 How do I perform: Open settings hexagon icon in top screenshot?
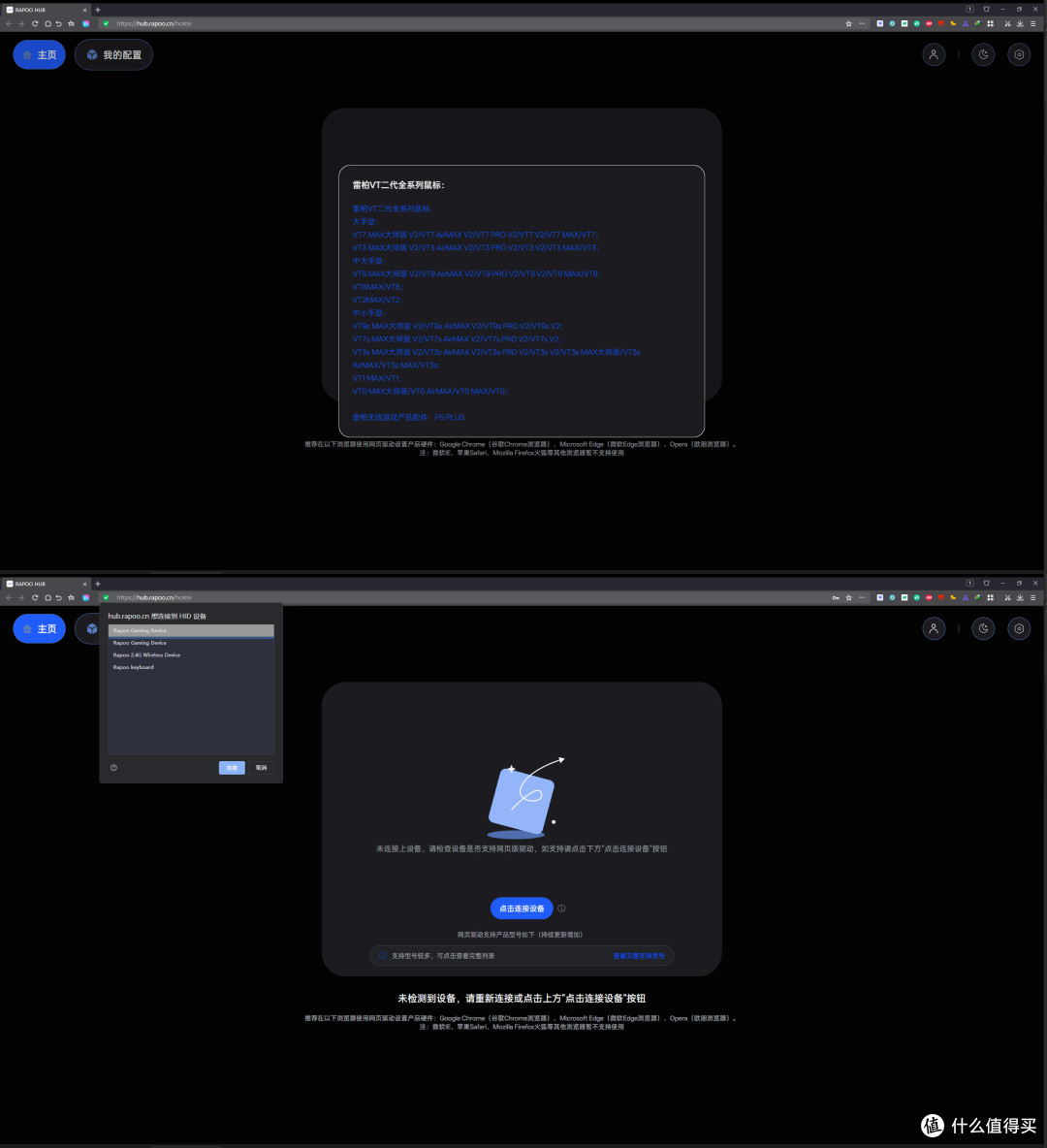(x=1019, y=55)
